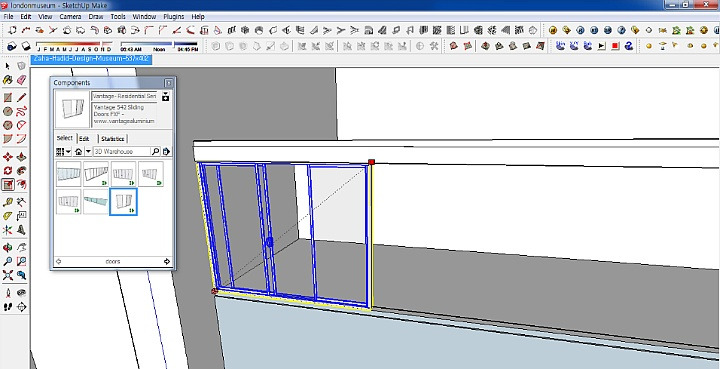Open the Draw menu
The image size is (720, 369).
(96, 17)
